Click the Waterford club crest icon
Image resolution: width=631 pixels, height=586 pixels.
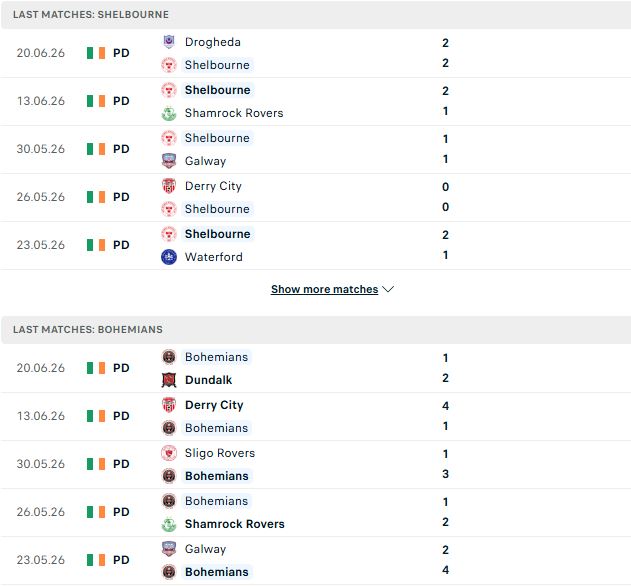click(x=169, y=257)
